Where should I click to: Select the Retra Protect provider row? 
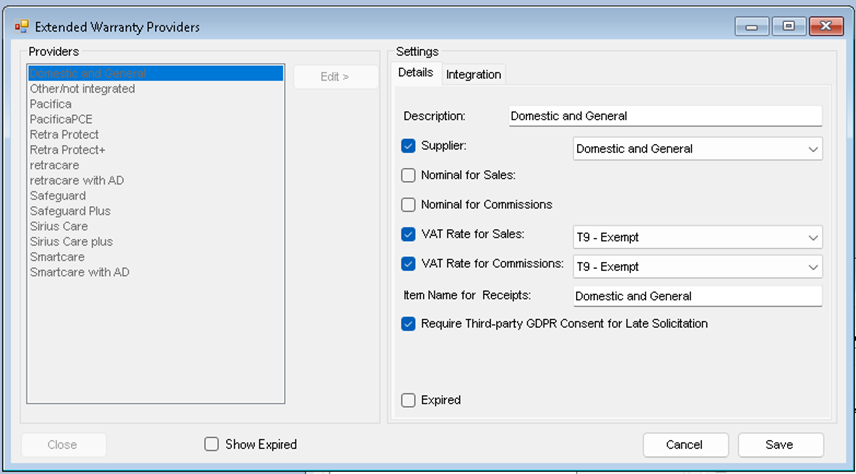[156, 134]
